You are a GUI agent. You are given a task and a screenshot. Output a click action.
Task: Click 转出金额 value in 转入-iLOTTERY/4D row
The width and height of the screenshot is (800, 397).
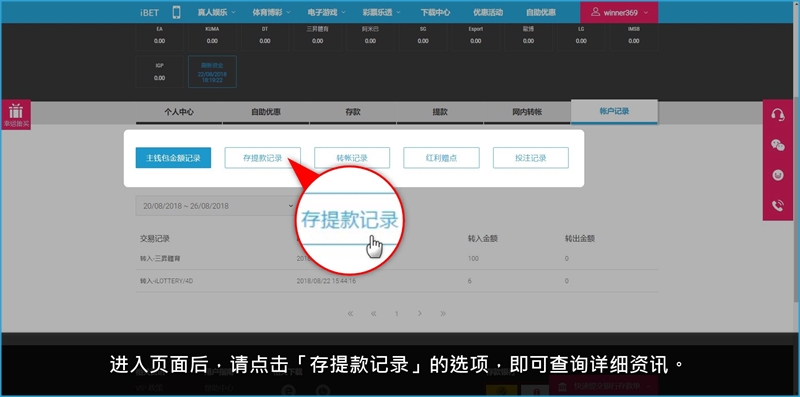click(566, 281)
